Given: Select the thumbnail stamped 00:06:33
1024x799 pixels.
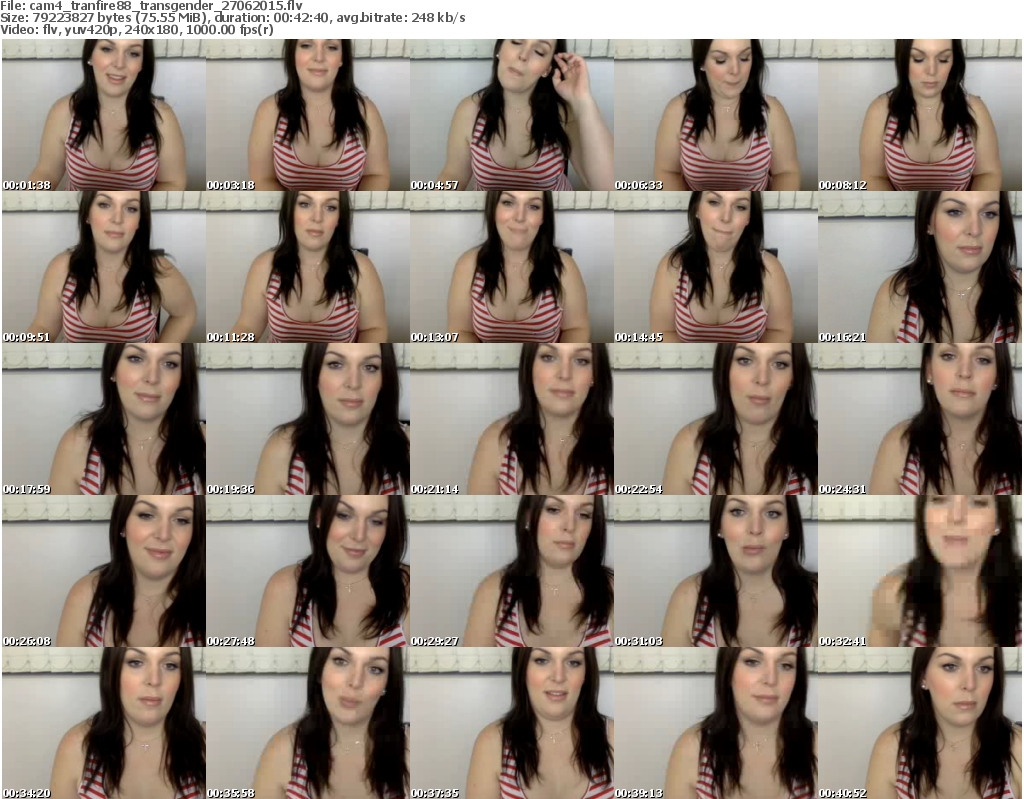Looking at the screenshot, I should tap(716, 115).
